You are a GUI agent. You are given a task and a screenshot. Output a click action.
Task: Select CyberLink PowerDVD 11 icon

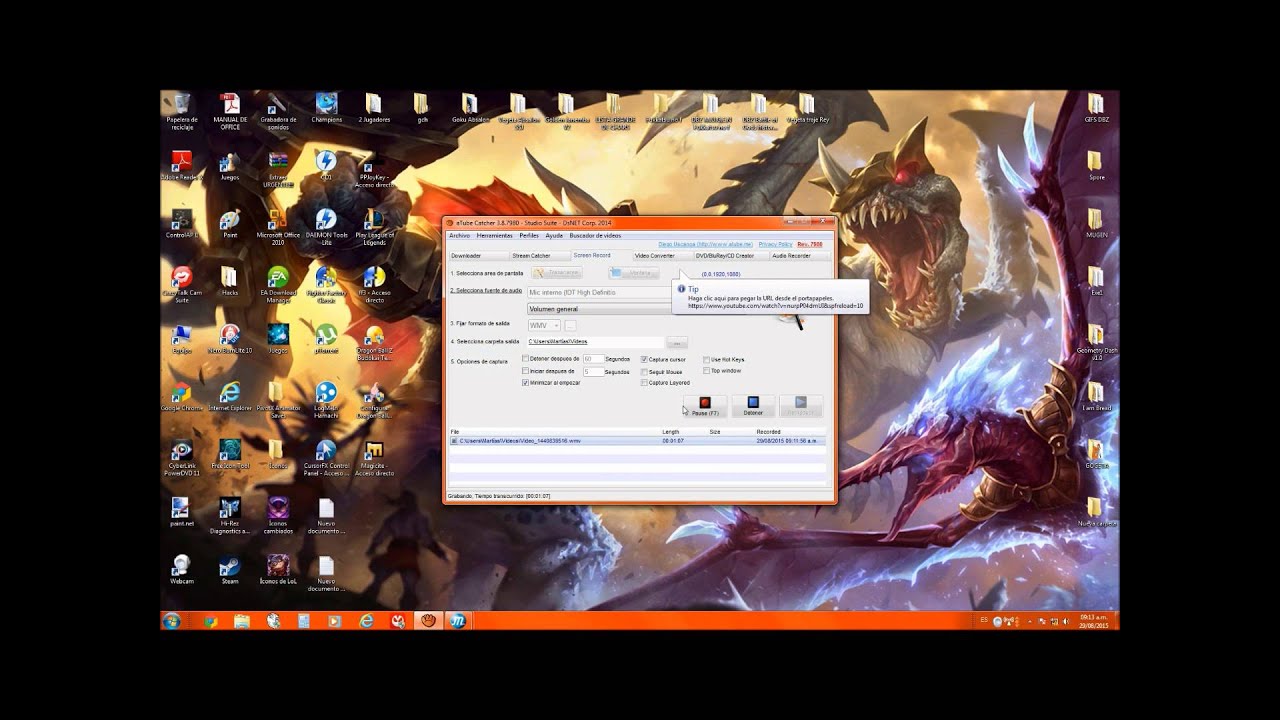[181, 458]
